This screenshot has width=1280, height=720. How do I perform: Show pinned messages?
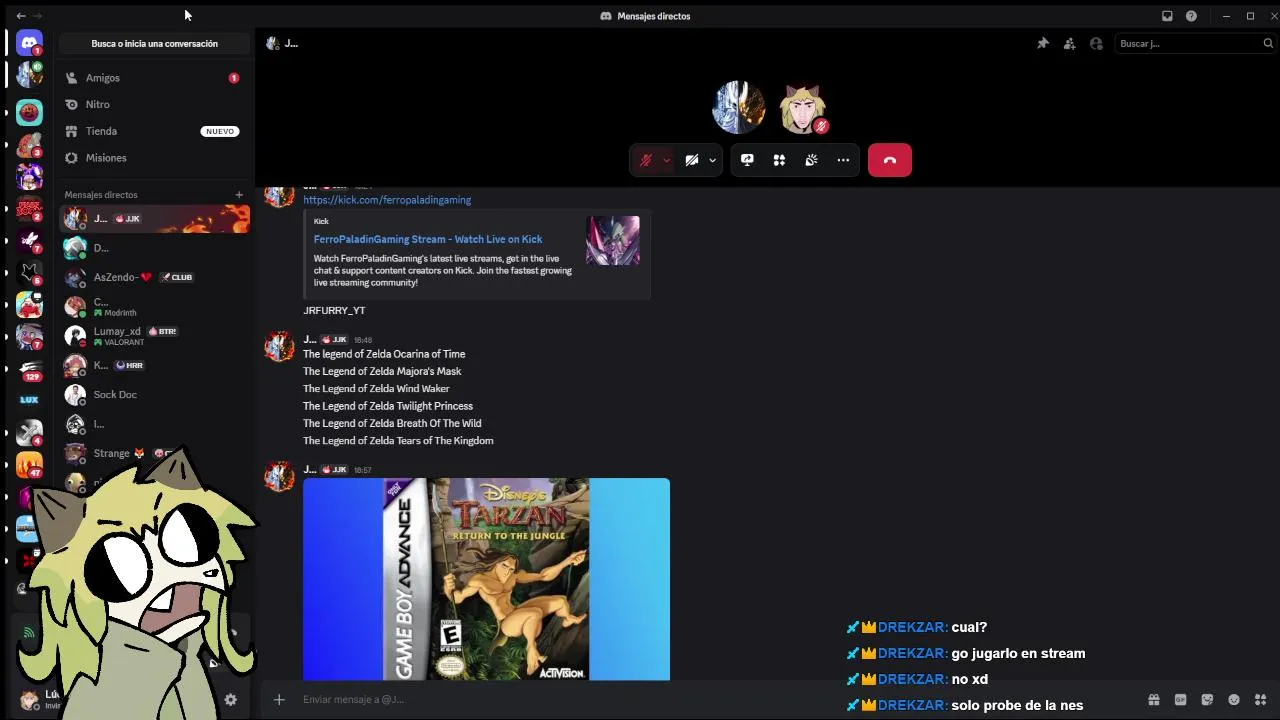pyautogui.click(x=1043, y=43)
